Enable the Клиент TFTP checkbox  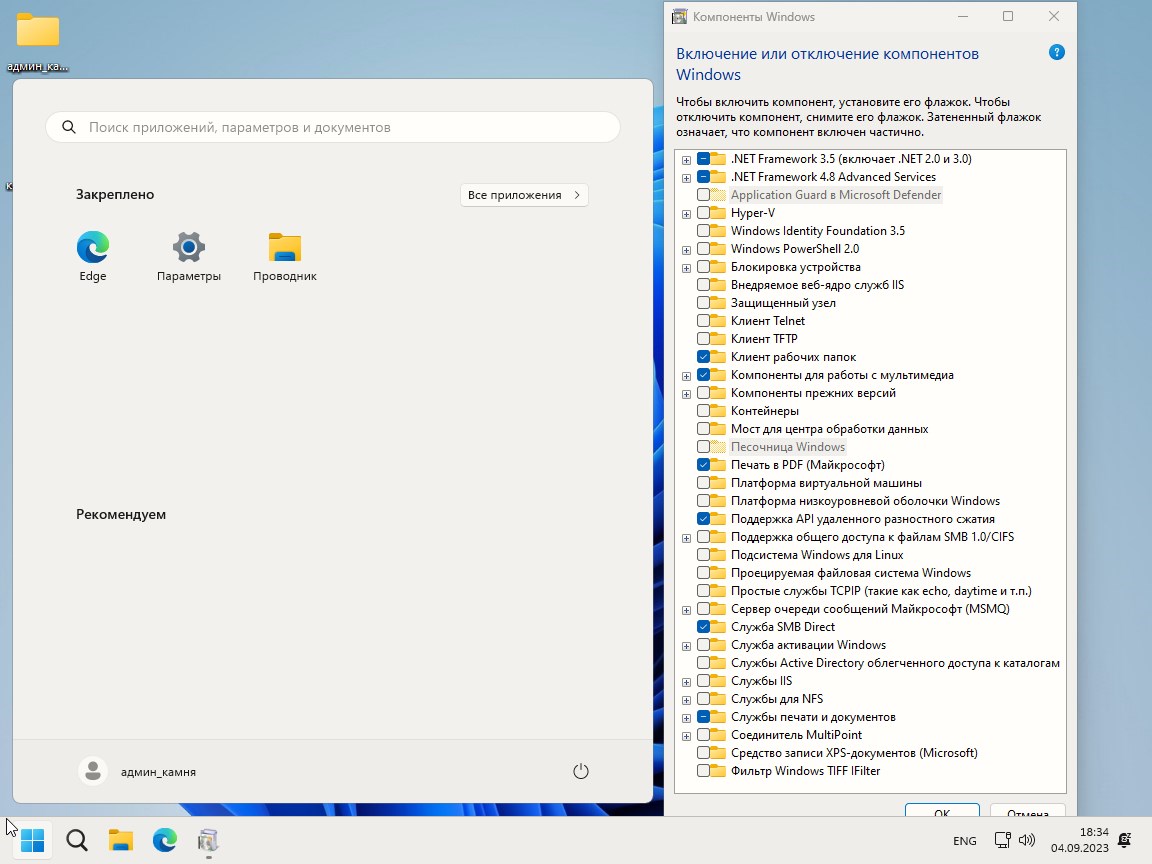703,339
